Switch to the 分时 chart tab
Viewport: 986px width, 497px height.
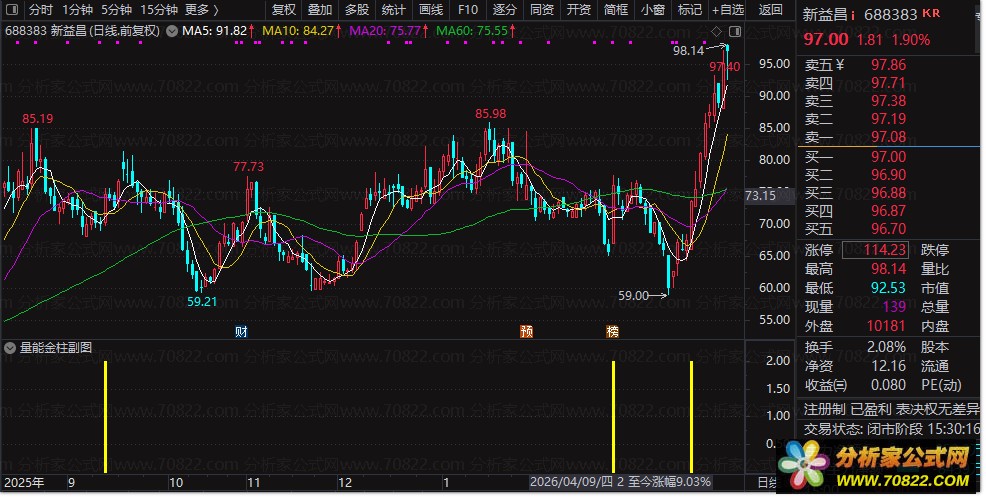(40, 10)
